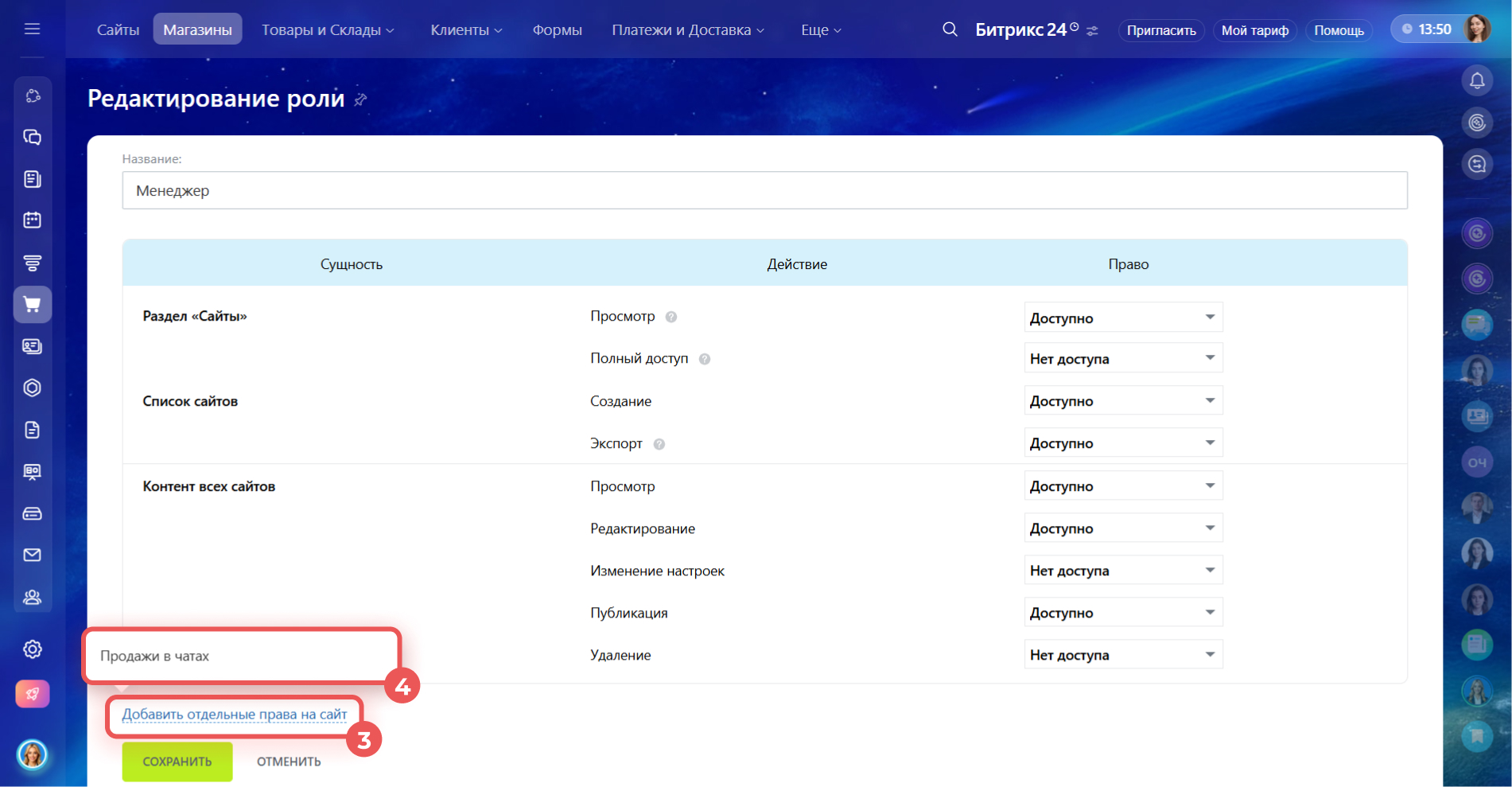Open the mail envelope sidebar icon
Screen dimensions: 1512x787
[x=32, y=555]
